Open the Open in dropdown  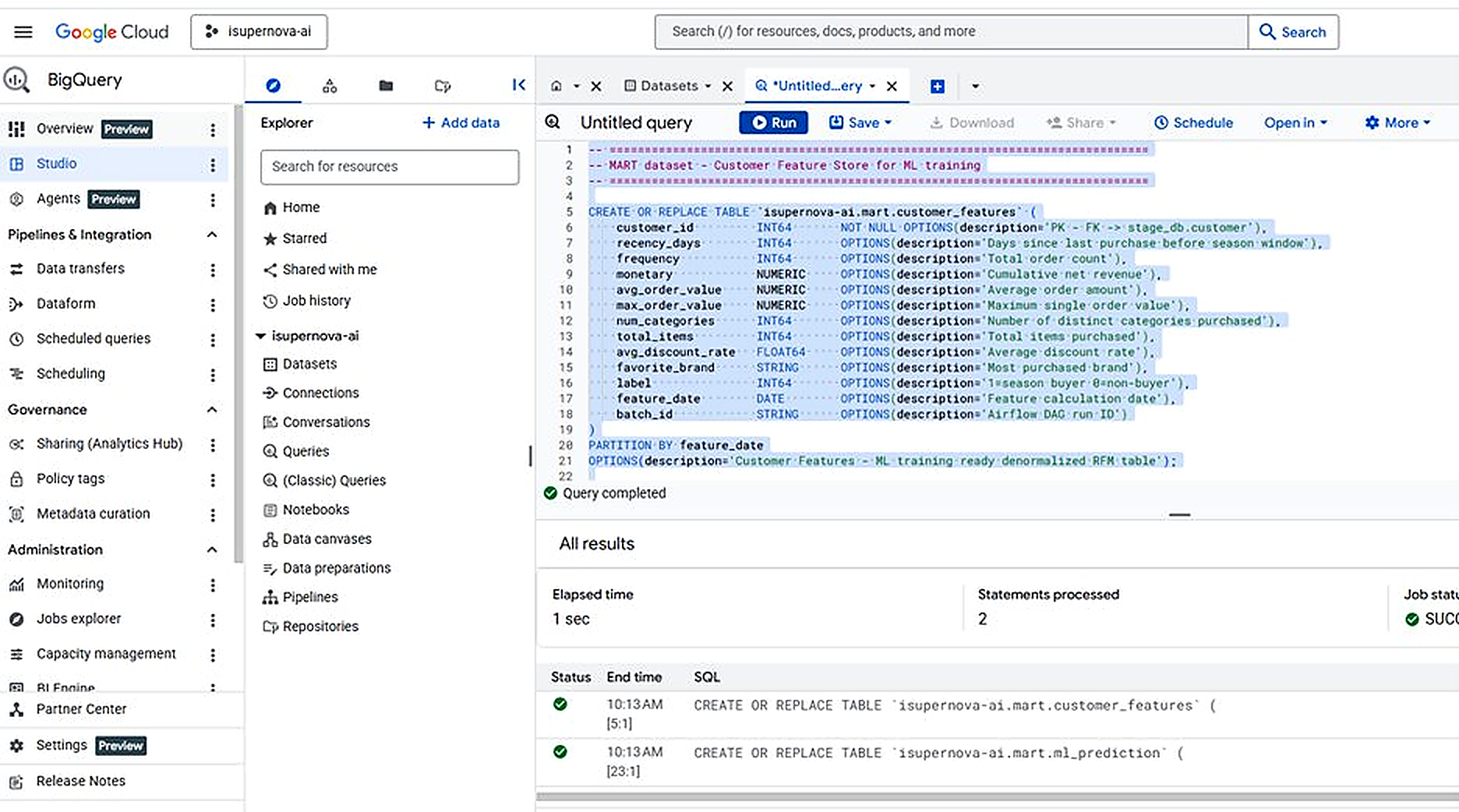(1295, 123)
